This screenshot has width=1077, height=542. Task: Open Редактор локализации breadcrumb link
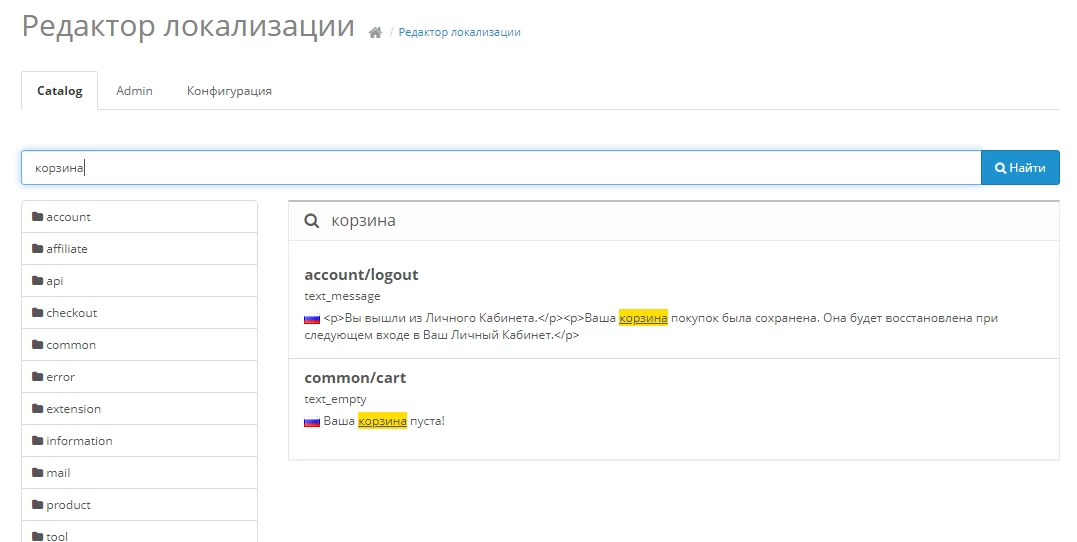[460, 32]
